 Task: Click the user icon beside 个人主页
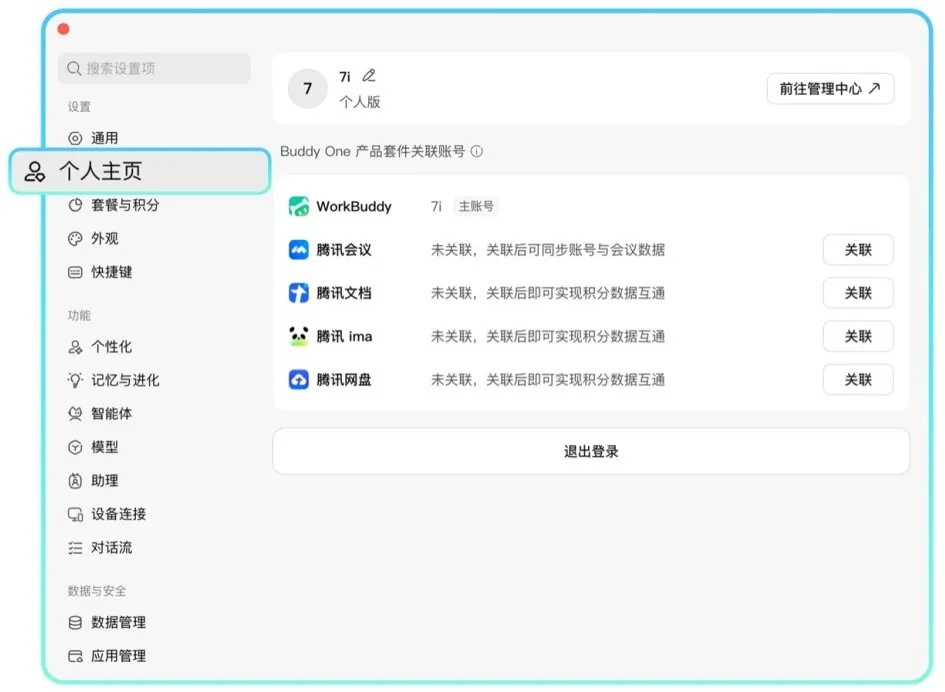(x=34, y=172)
